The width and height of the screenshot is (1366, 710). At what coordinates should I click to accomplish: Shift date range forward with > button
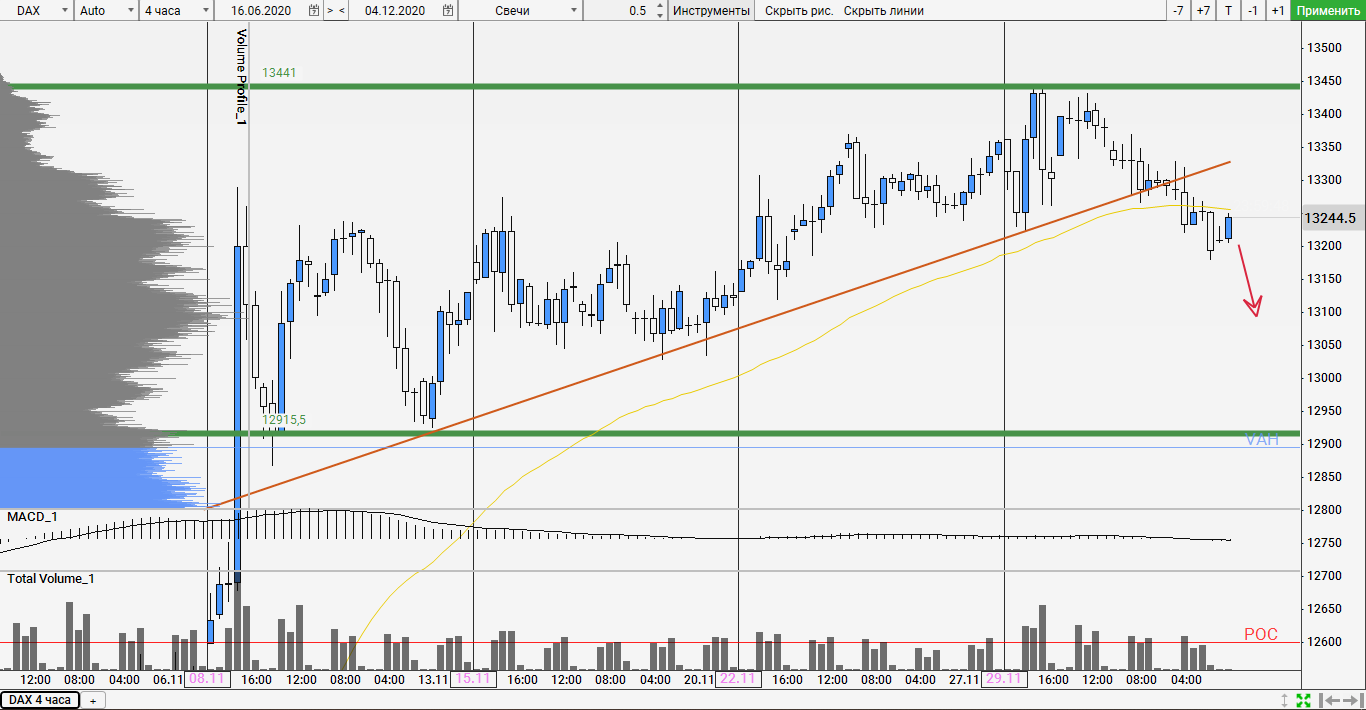coord(331,11)
